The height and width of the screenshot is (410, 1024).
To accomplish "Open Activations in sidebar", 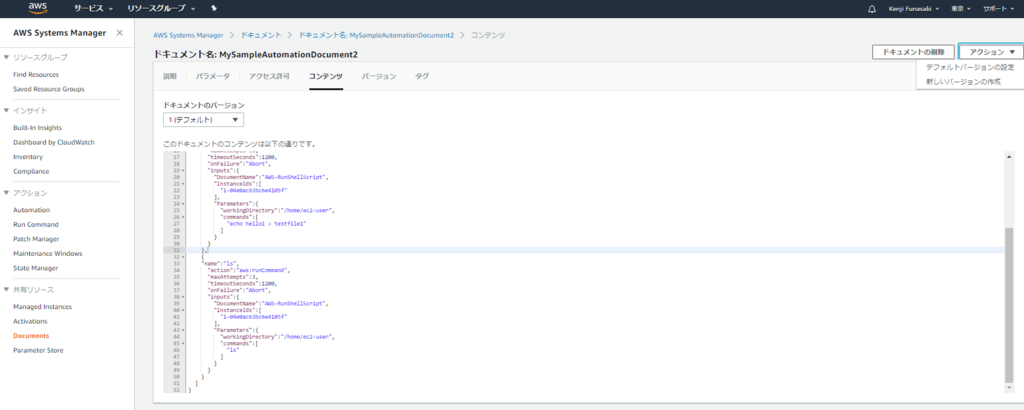I will point(31,321).
